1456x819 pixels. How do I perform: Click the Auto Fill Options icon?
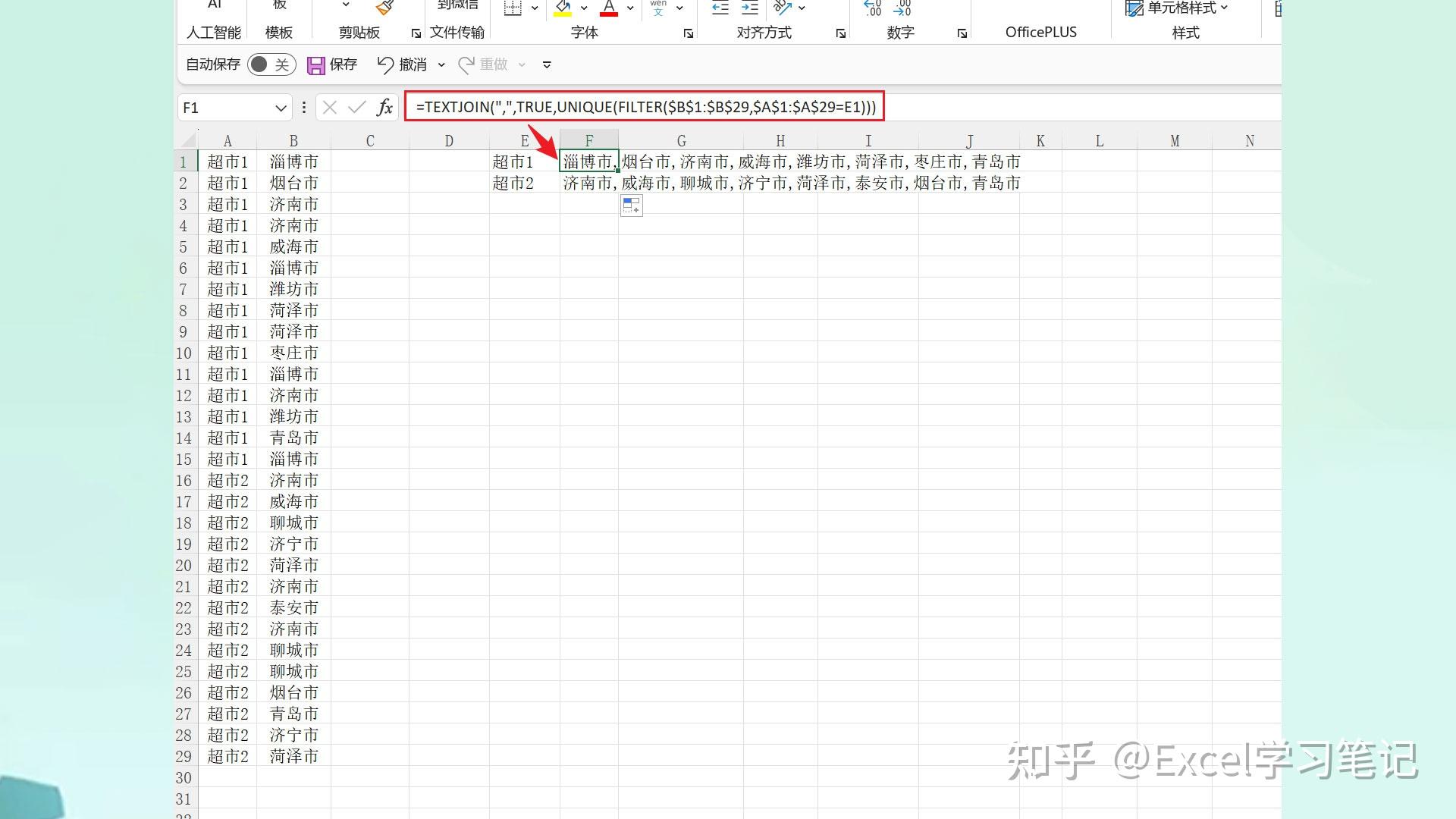(x=631, y=205)
